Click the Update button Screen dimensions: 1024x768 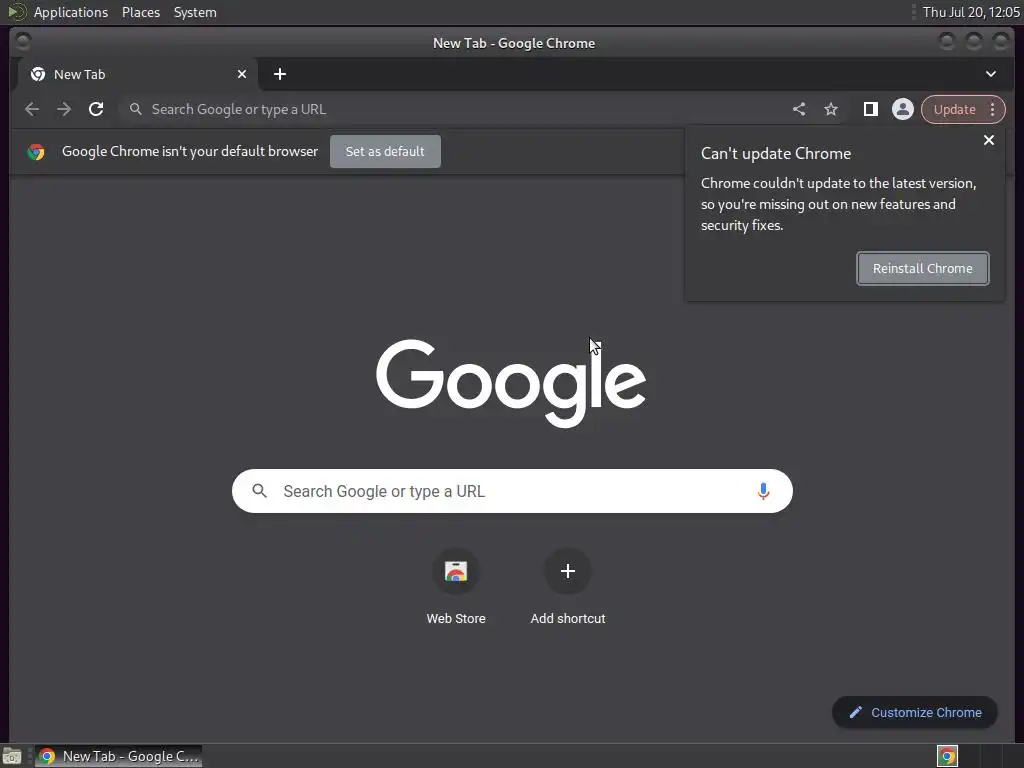coord(954,109)
